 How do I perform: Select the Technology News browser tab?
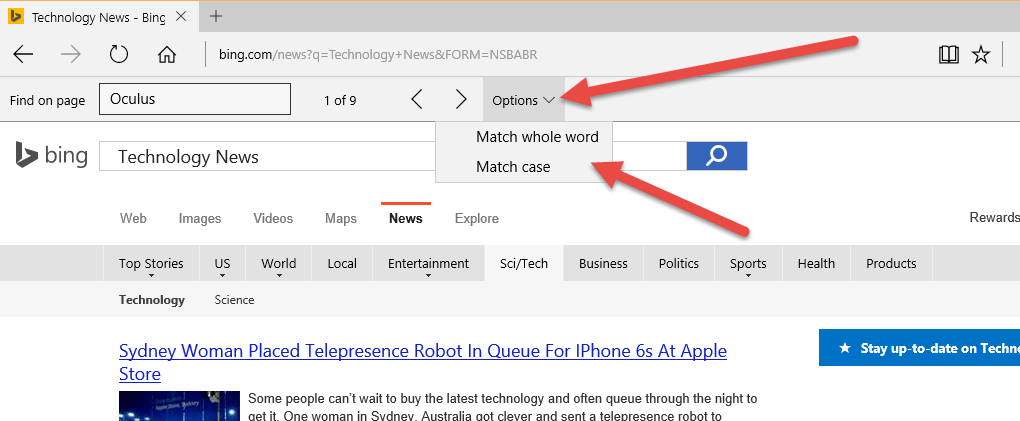click(x=99, y=17)
